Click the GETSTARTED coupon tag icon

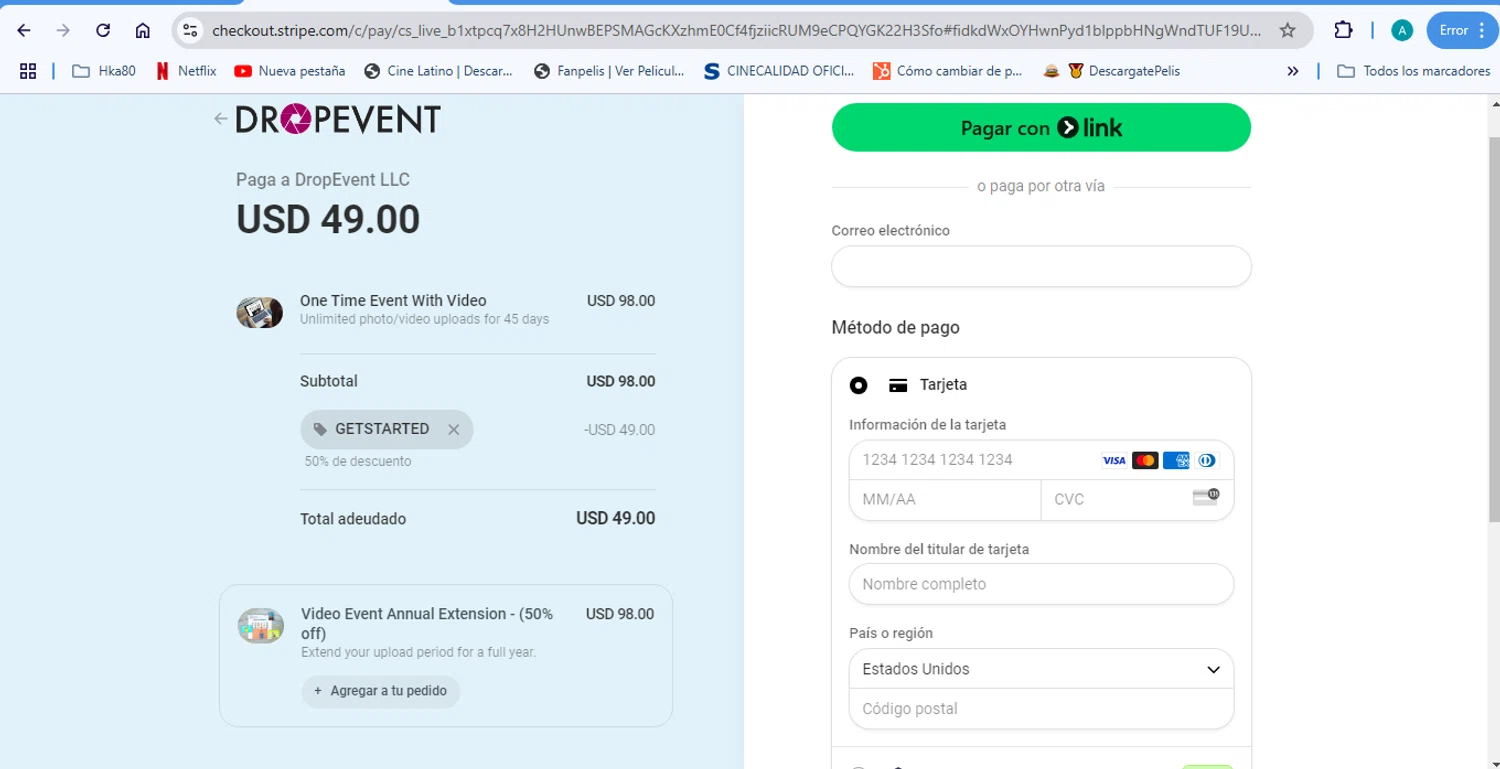(x=320, y=429)
